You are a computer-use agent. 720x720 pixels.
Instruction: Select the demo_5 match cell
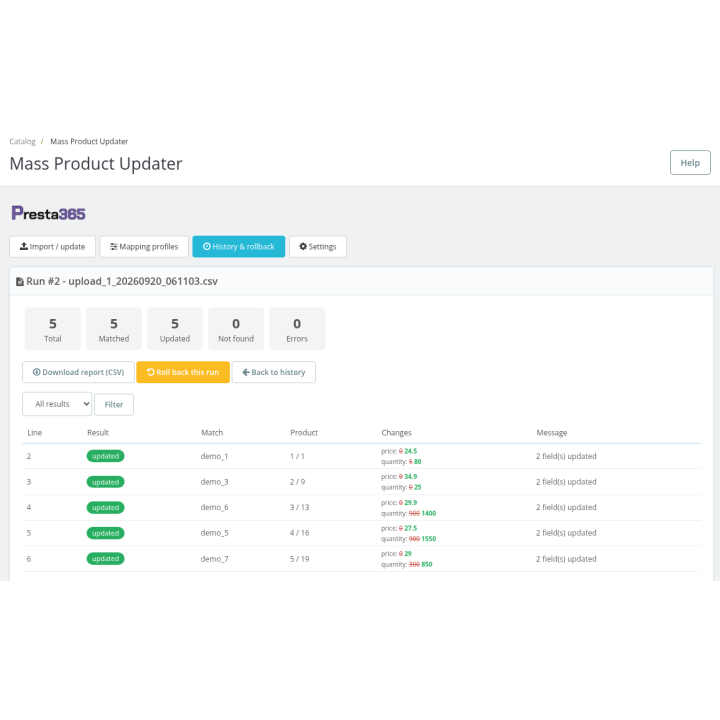tap(214, 533)
